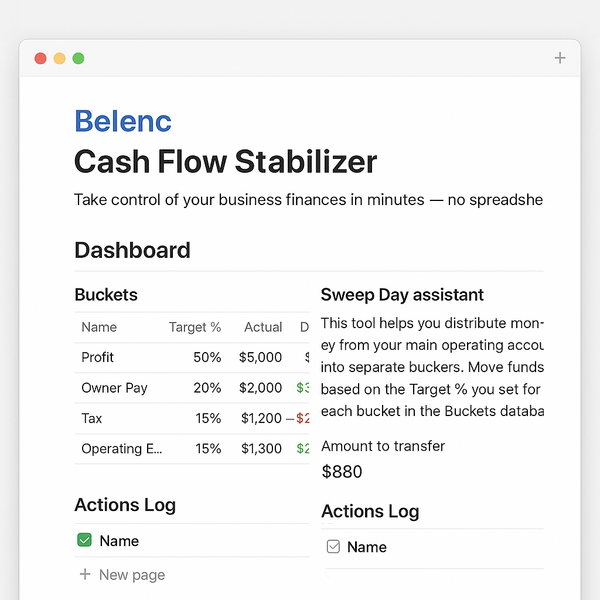
Task: Click the Sweep Day assistant heading
Action: coord(402,295)
